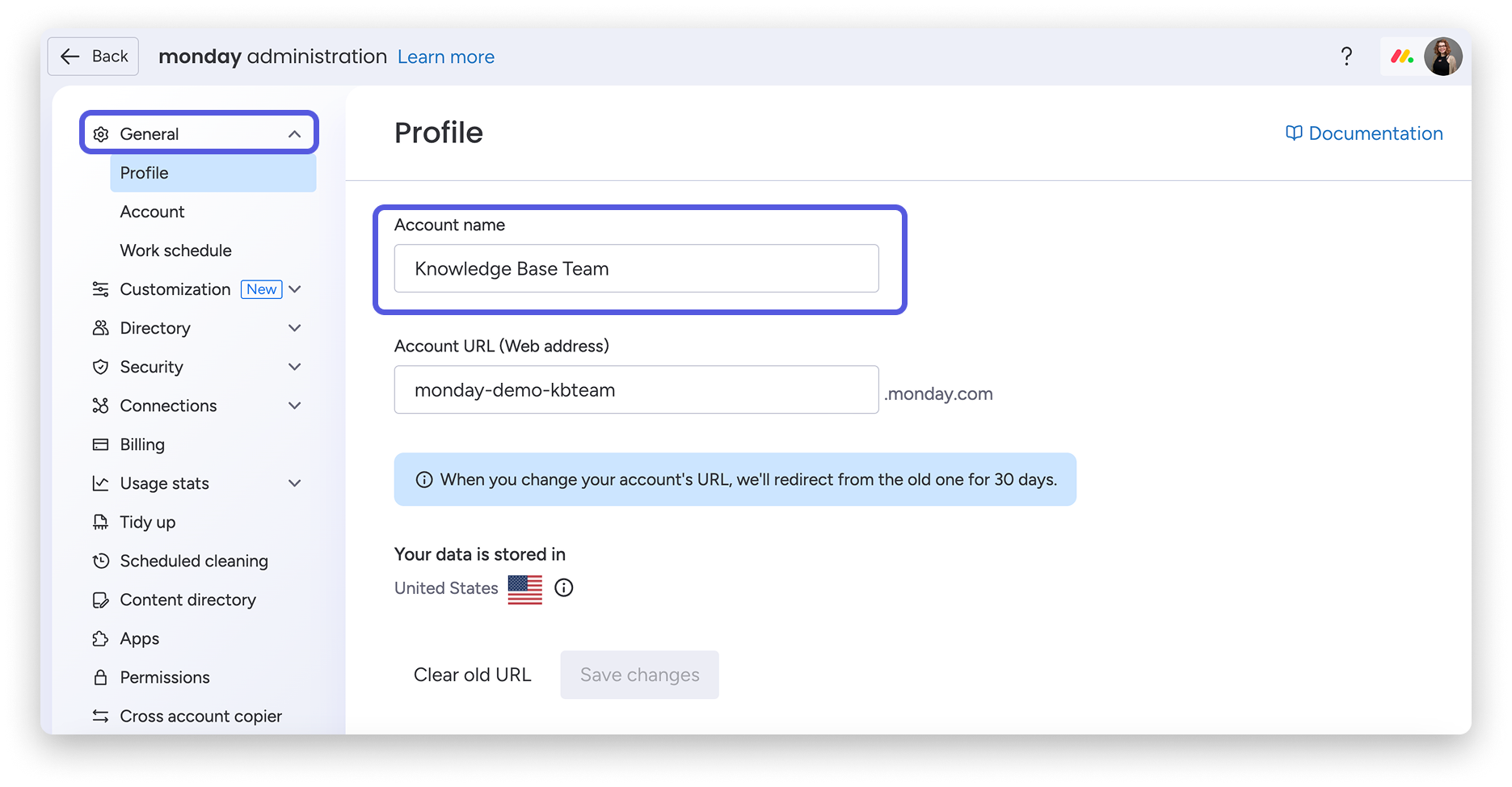Open the monday.com logo menu

(1401, 57)
